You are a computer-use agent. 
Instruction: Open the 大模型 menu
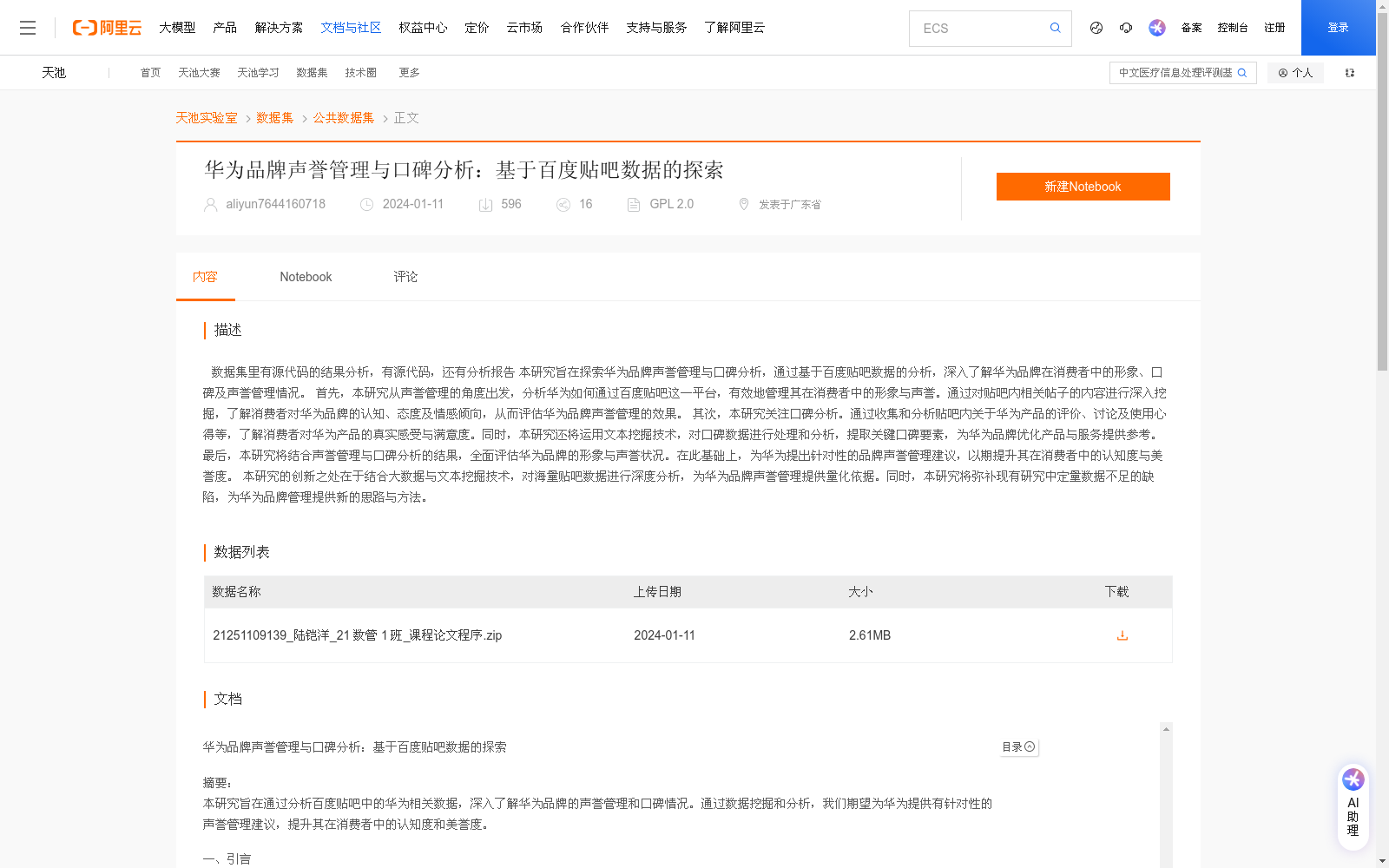[177, 28]
